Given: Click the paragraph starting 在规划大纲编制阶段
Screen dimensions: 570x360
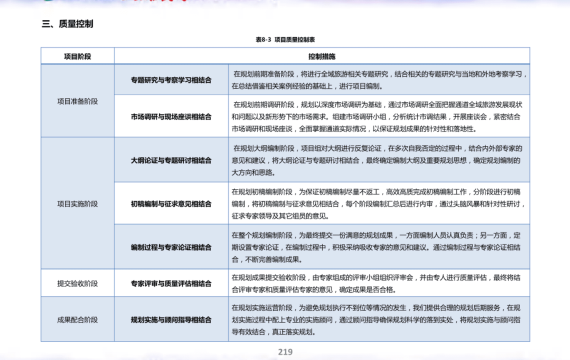Looking at the screenshot, I should 377,160.
